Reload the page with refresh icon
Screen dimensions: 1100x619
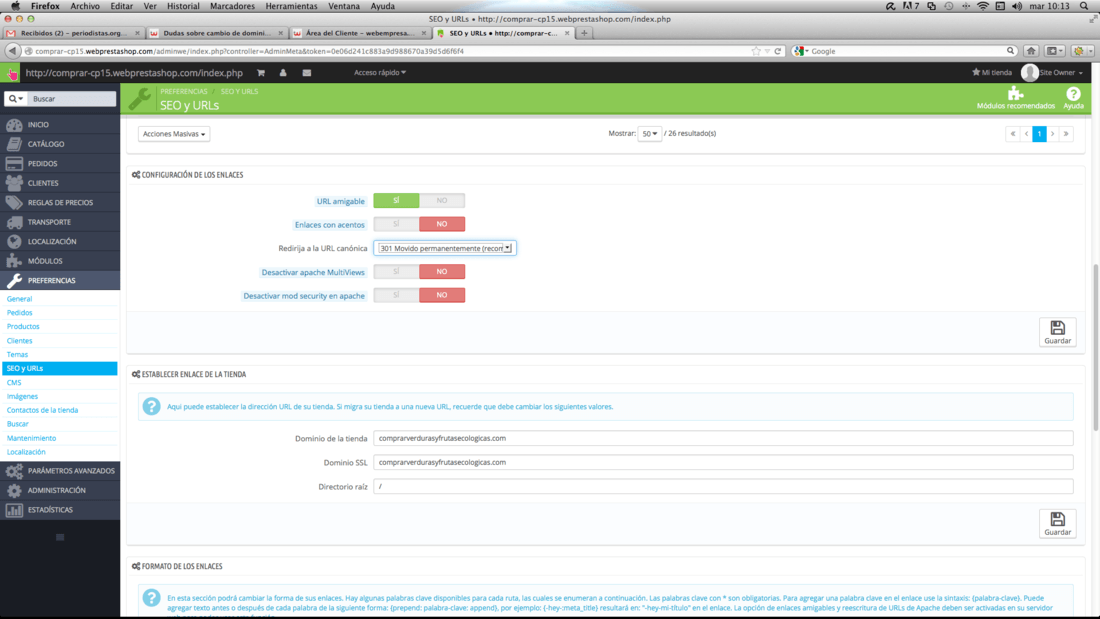[777, 51]
